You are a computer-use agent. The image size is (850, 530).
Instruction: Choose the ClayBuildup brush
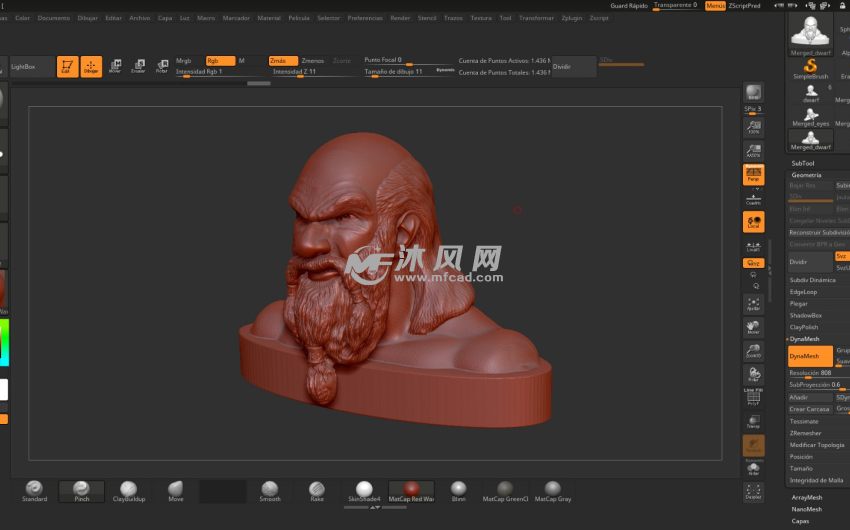128,490
